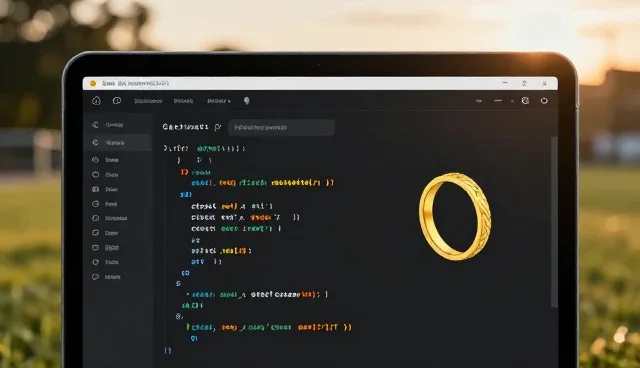Click the editor's vertical scrollbar

pos(554,222)
